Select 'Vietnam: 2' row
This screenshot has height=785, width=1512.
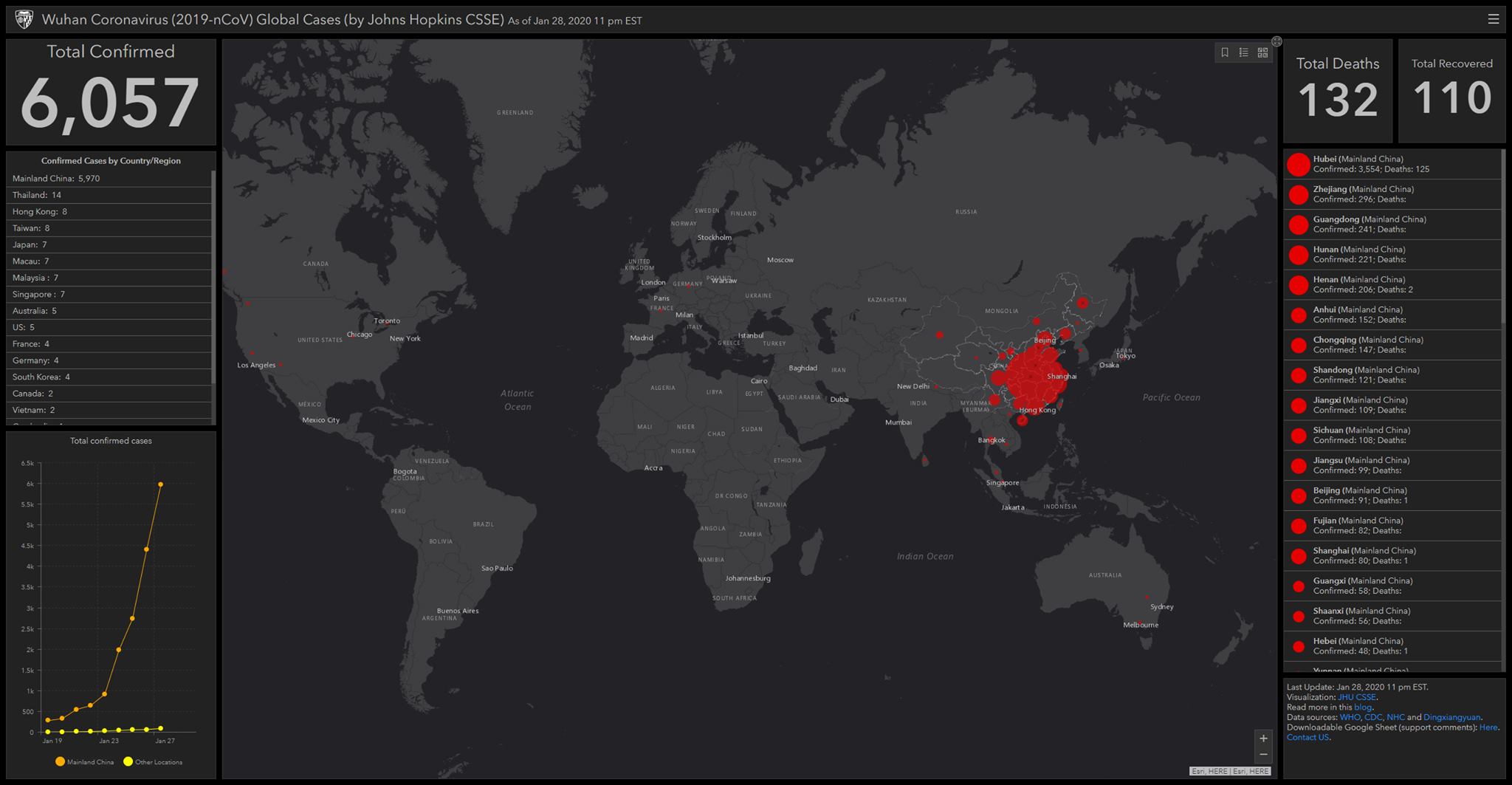[x=109, y=410]
